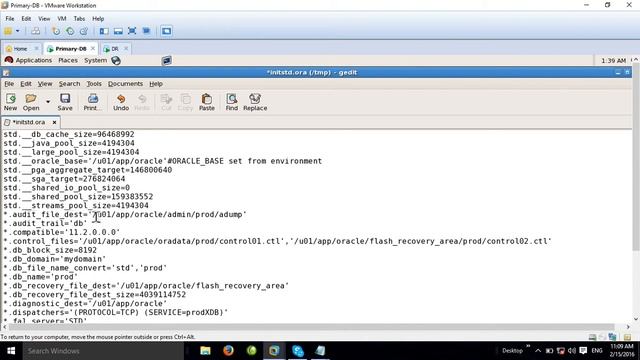Open the snapshot manager icon

tap(84, 31)
